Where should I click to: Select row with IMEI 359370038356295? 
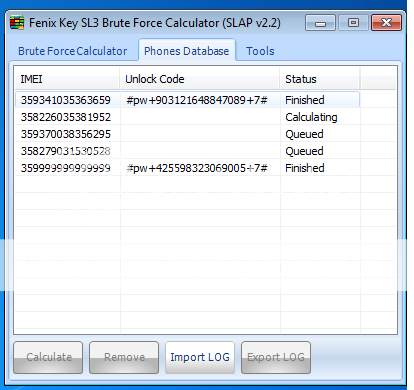[x=187, y=134]
